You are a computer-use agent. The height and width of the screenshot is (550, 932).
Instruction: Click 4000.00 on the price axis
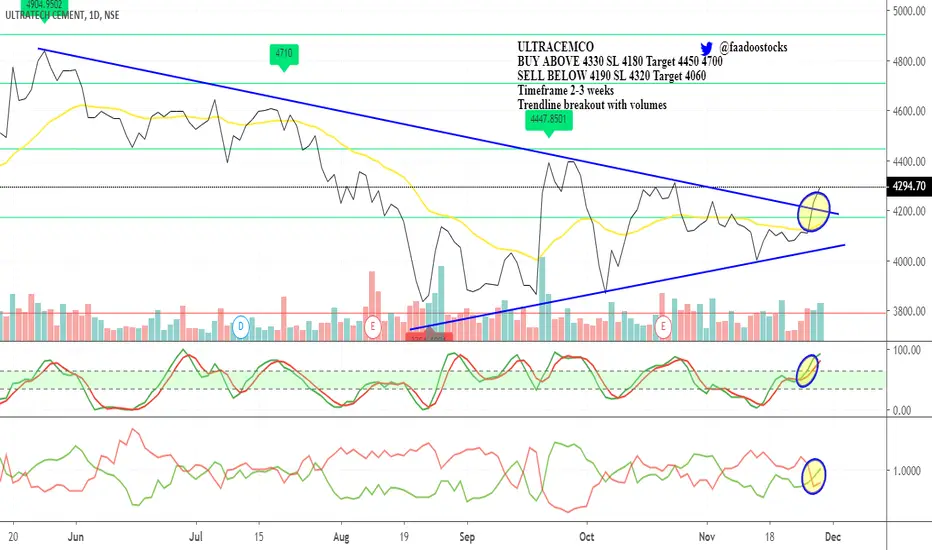tap(909, 262)
